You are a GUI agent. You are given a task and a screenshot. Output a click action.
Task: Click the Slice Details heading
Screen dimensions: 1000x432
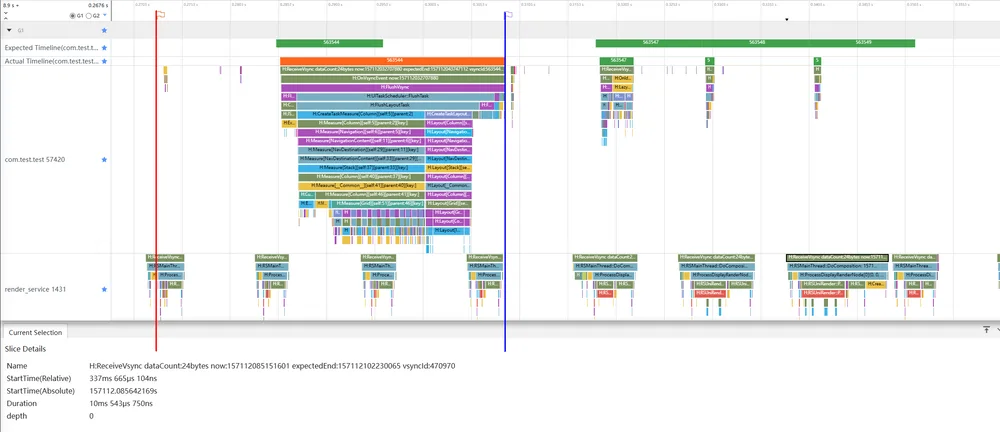pos(25,349)
